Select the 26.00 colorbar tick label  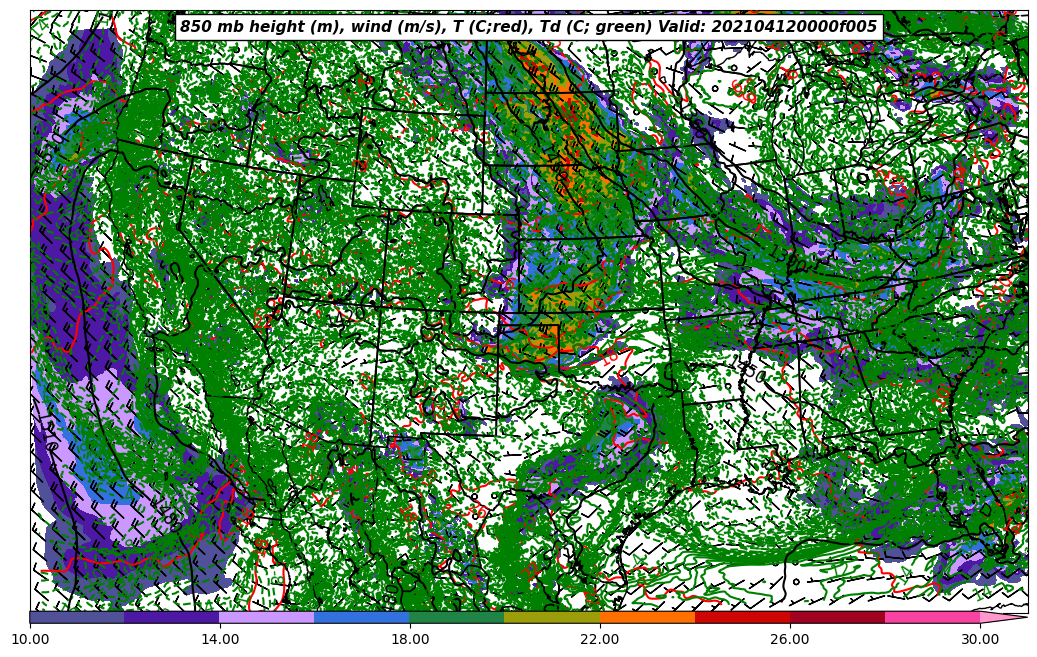[x=790, y=639]
